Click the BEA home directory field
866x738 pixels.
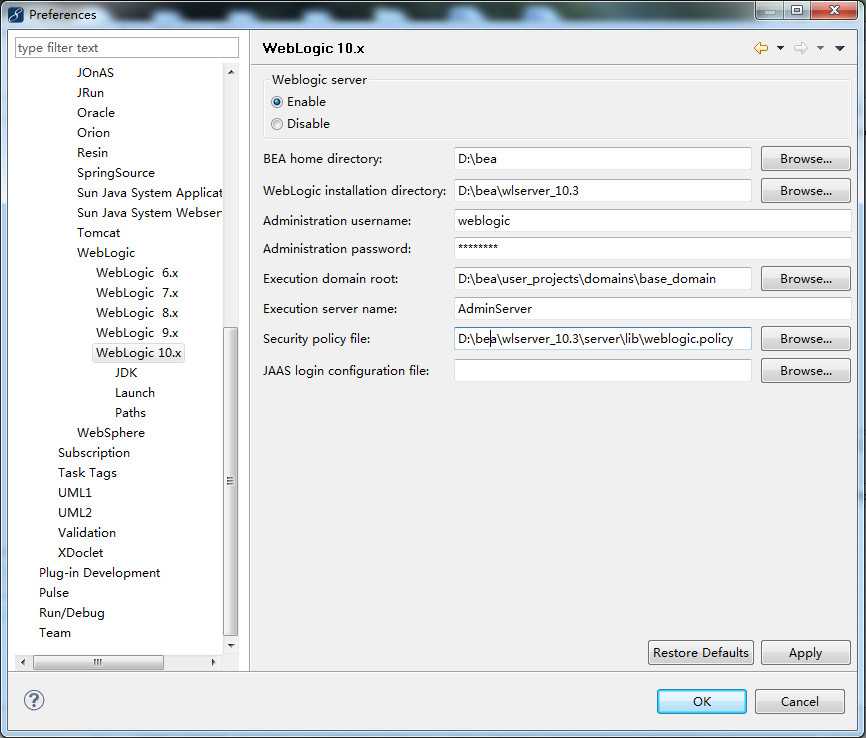coord(602,159)
